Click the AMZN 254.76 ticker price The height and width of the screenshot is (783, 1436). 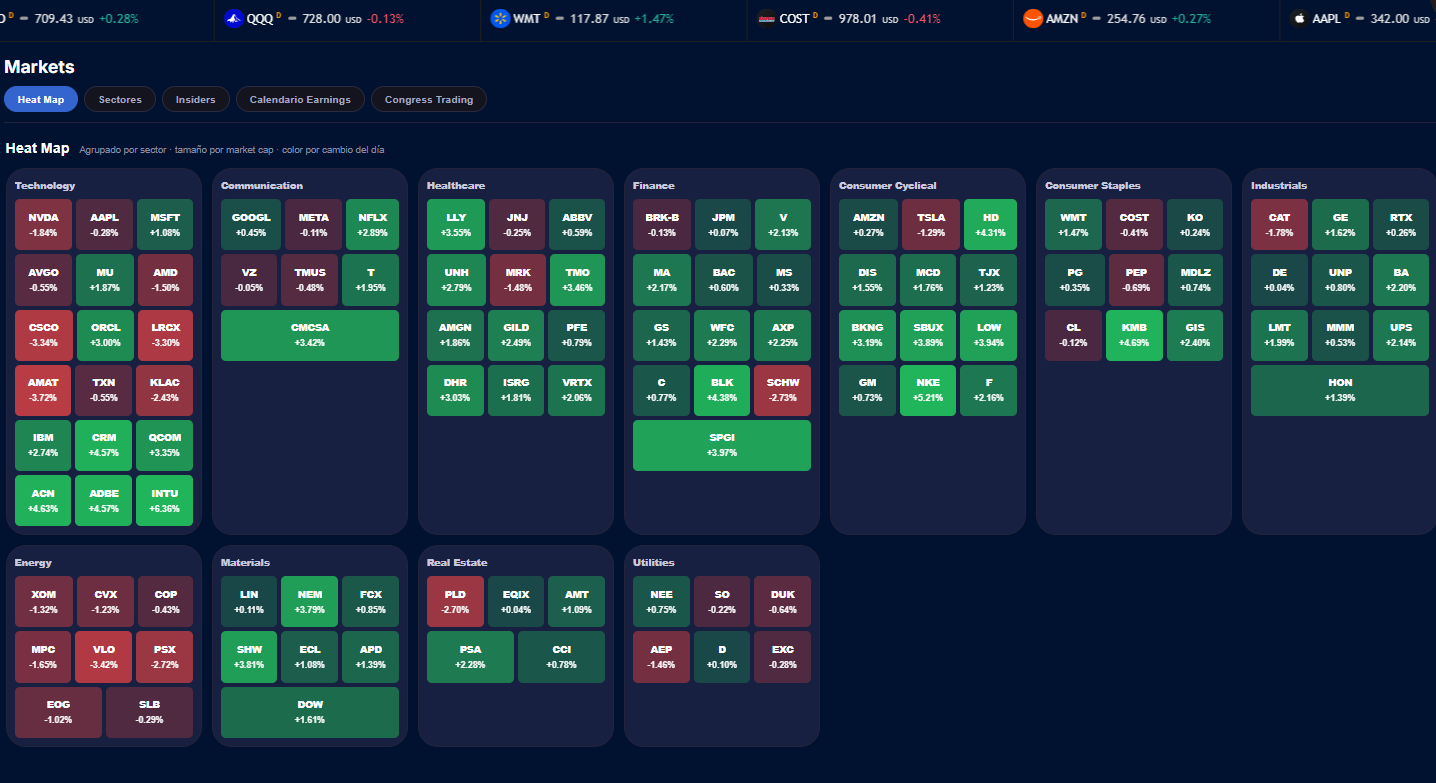click(1124, 18)
